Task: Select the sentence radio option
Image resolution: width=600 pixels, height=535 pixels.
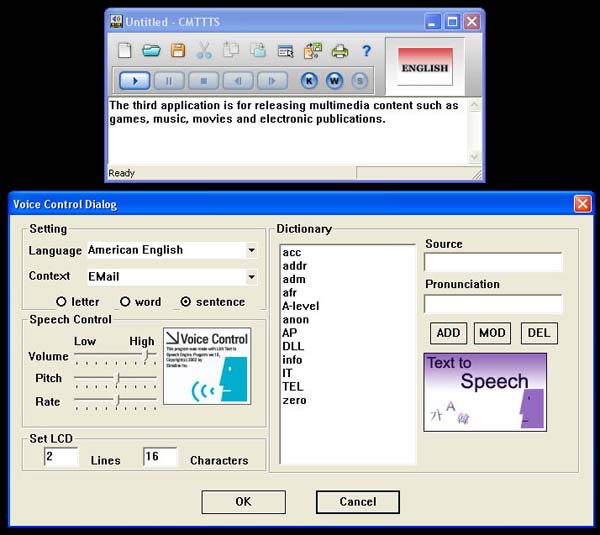Action: 186,302
